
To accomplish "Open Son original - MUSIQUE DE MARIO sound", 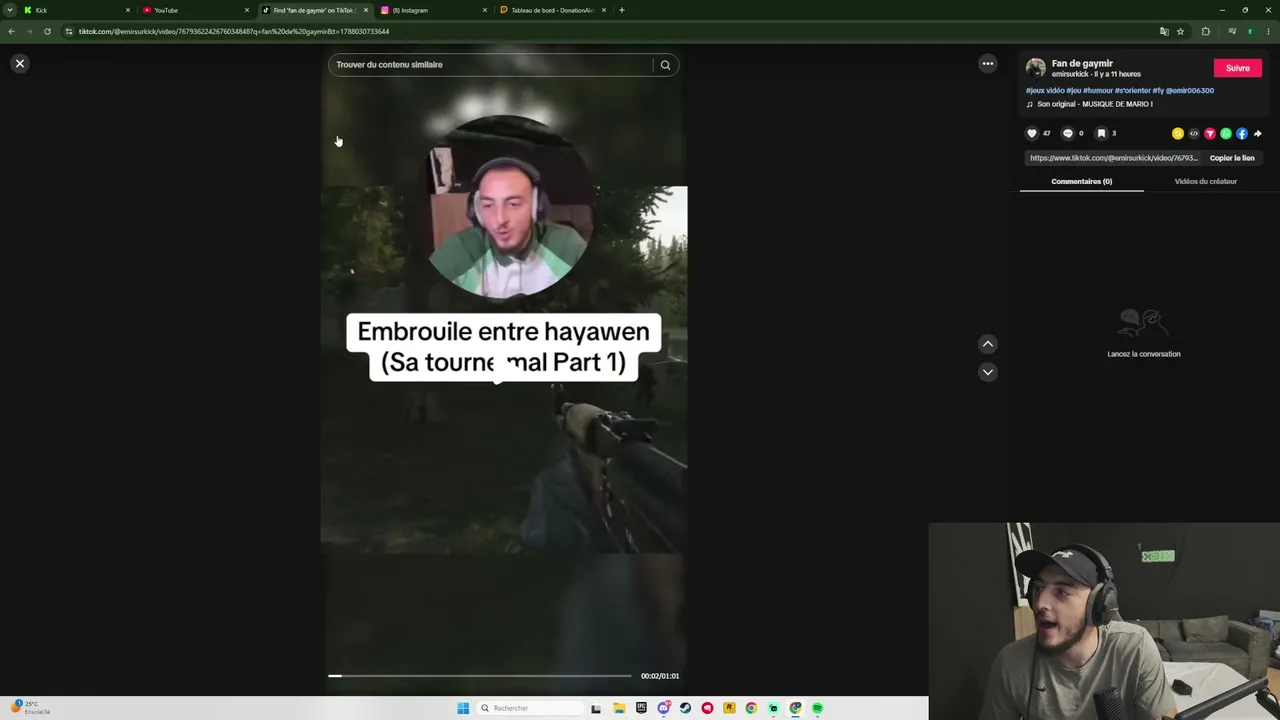I will (1095, 104).
